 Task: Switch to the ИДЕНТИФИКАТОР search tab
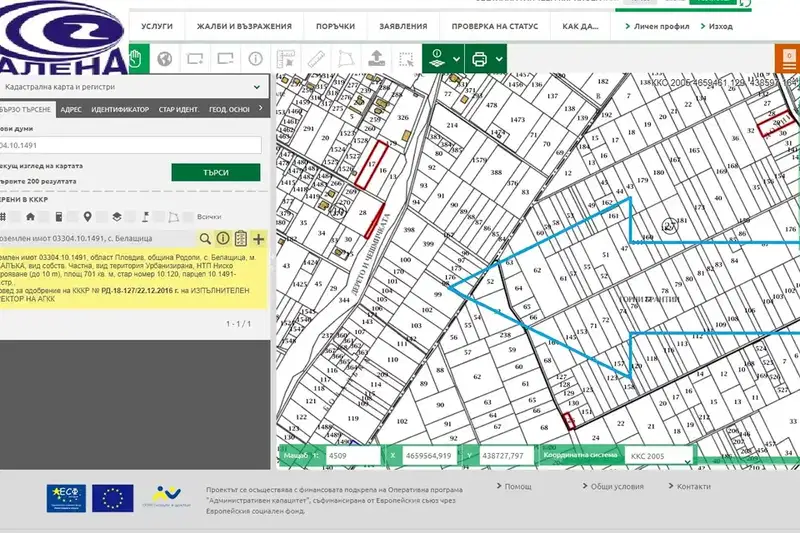click(120, 109)
